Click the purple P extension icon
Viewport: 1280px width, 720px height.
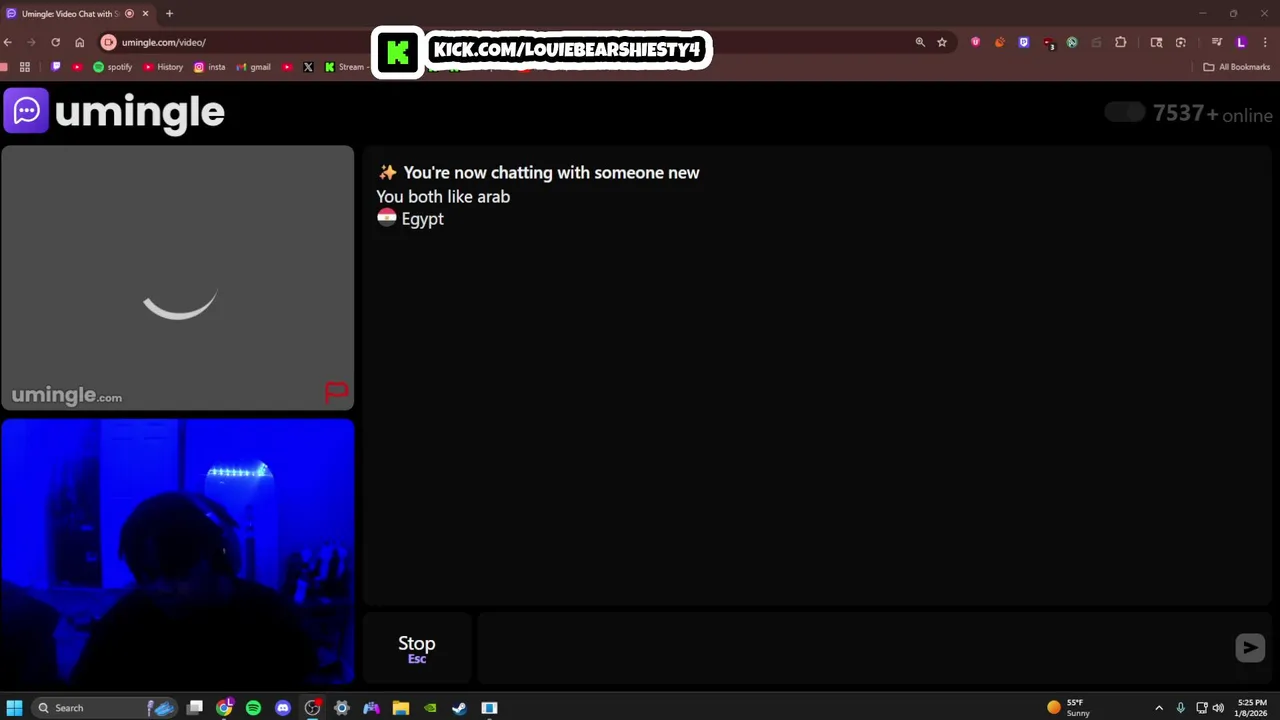[1023, 42]
